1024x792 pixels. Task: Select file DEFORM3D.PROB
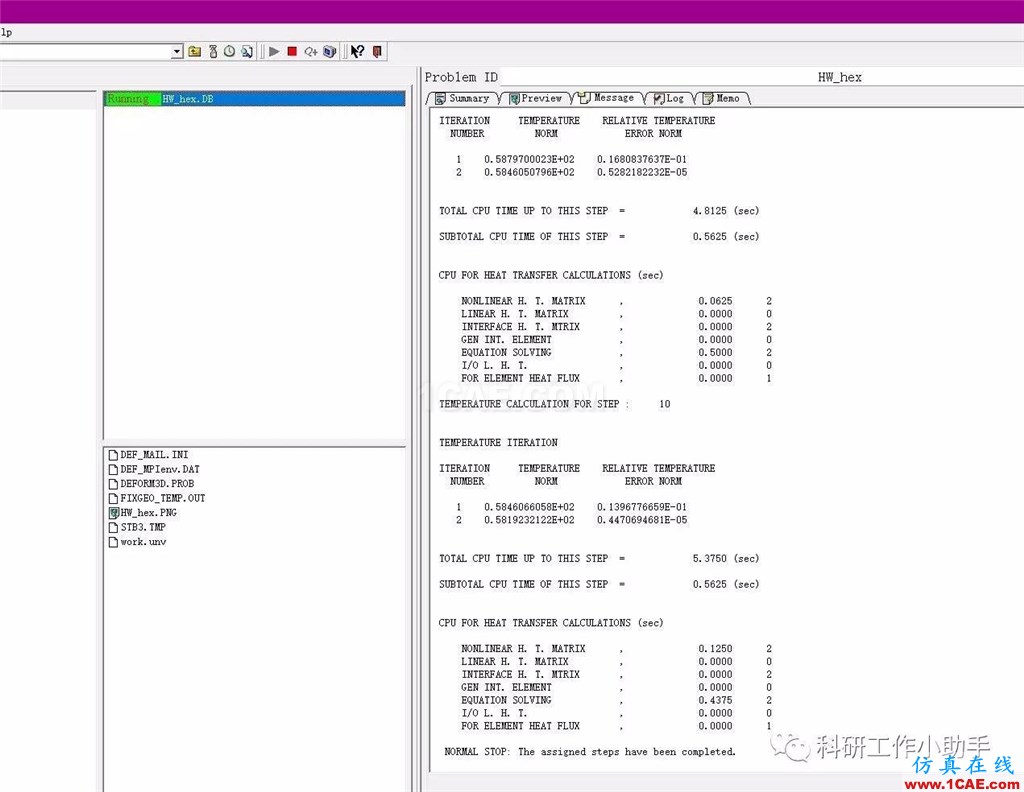pyautogui.click(x=157, y=483)
